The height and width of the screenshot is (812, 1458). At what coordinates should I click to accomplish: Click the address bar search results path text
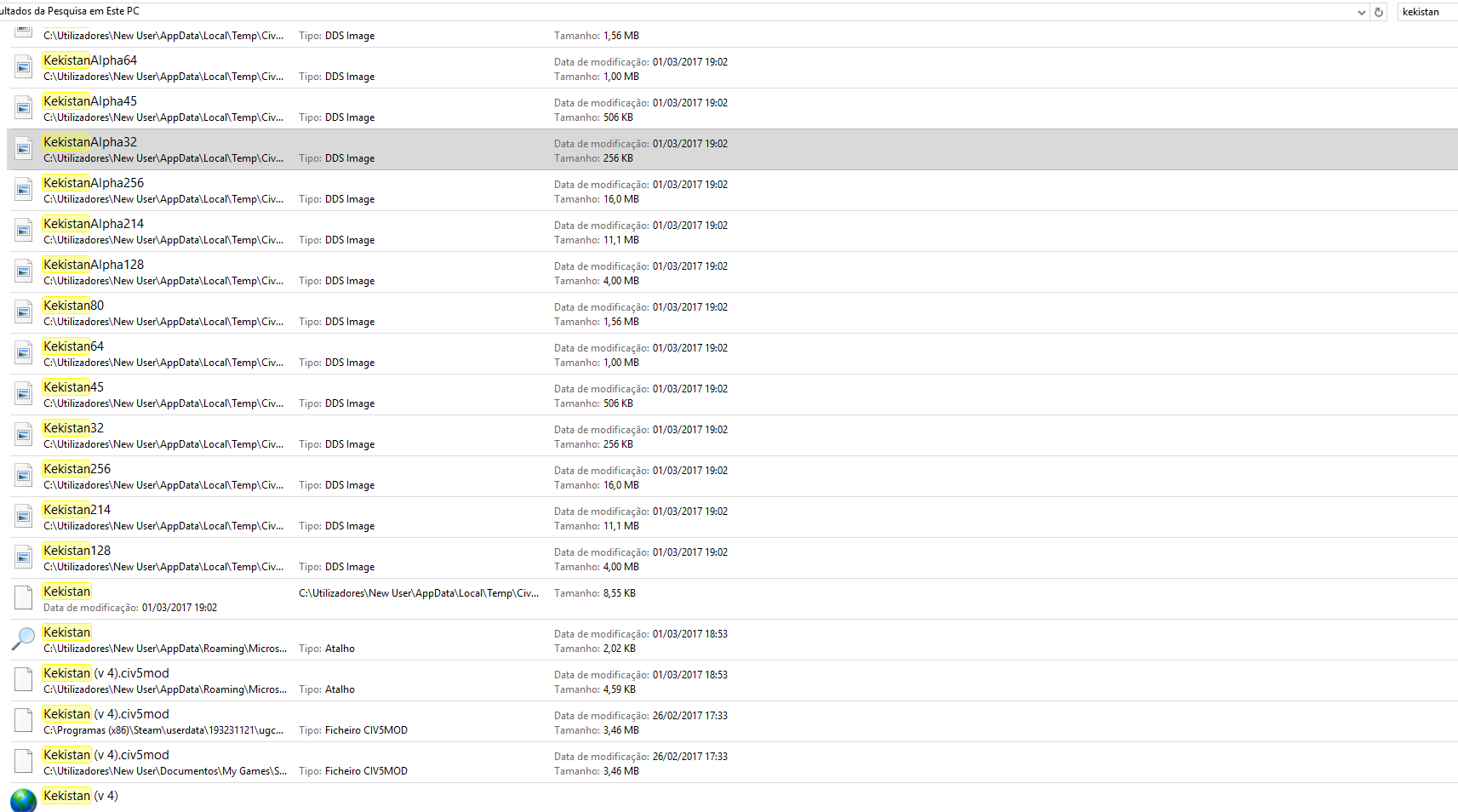pyautogui.click(x=70, y=11)
